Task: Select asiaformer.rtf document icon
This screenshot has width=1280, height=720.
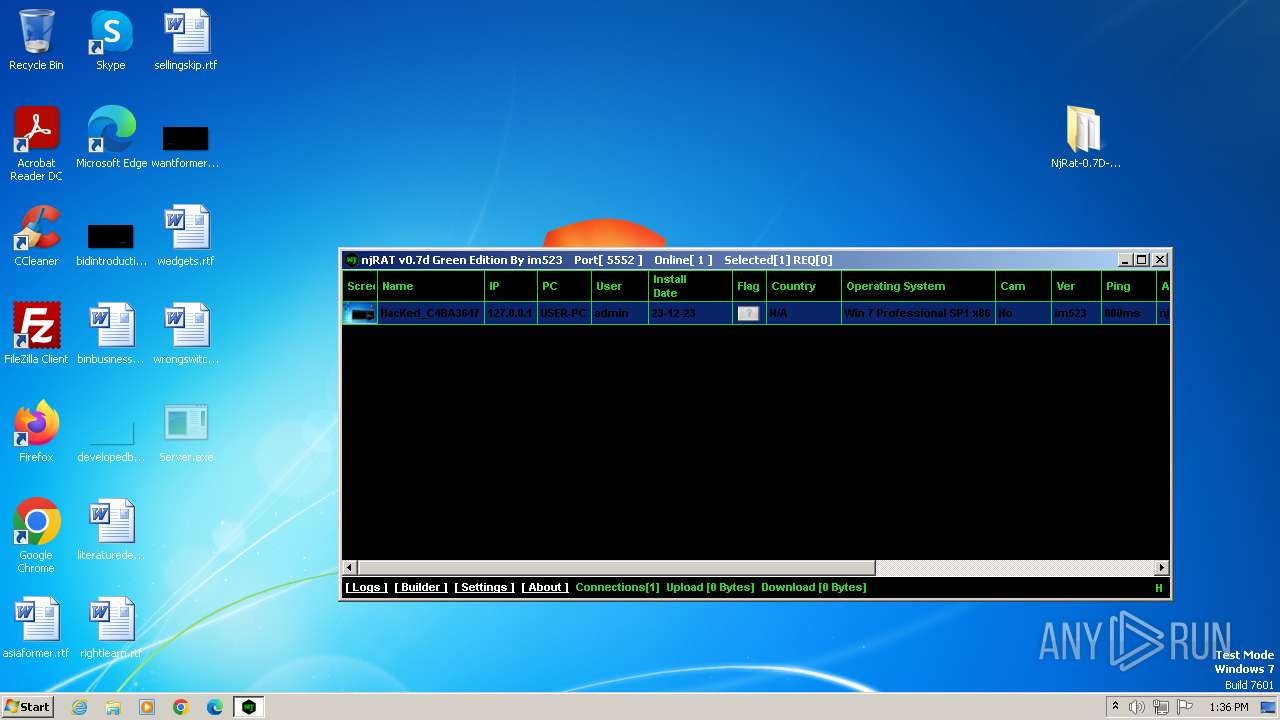Action: pyautogui.click(x=36, y=628)
